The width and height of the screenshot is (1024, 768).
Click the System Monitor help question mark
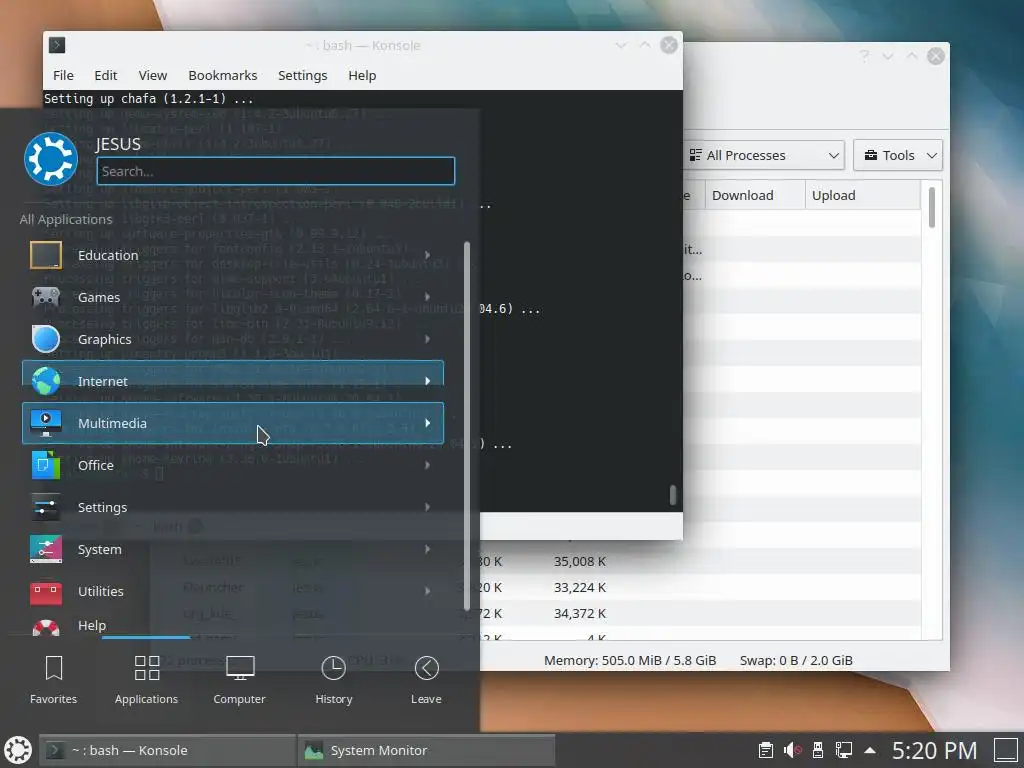tap(864, 56)
